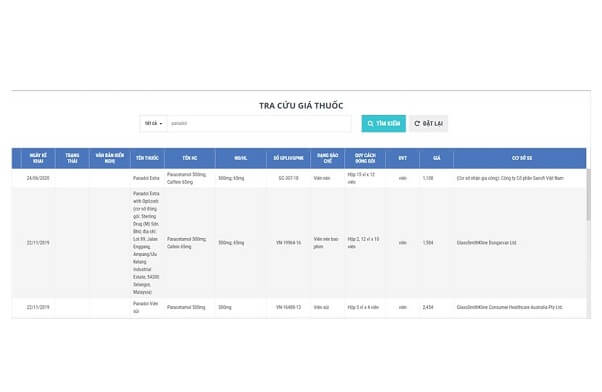Click the NĐ/HL column header

(241, 158)
